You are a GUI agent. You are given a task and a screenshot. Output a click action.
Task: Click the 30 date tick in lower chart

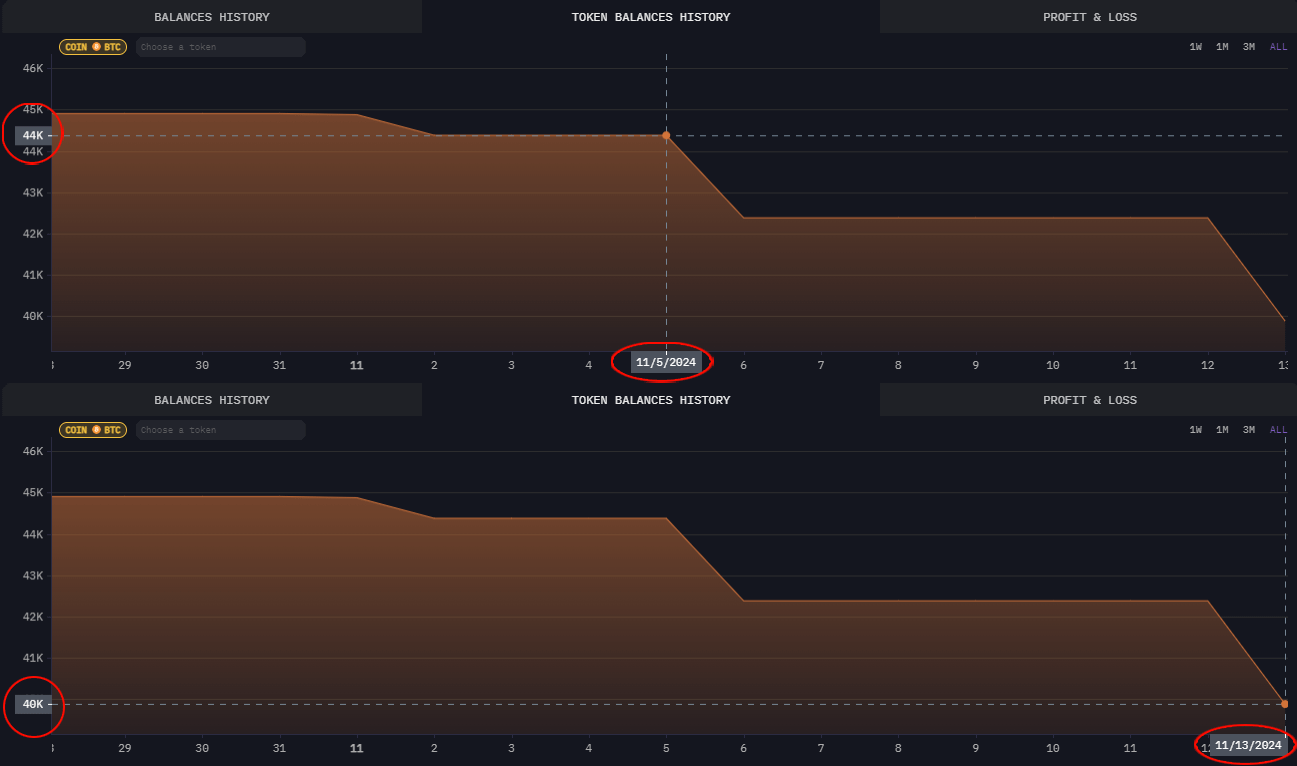tap(202, 748)
